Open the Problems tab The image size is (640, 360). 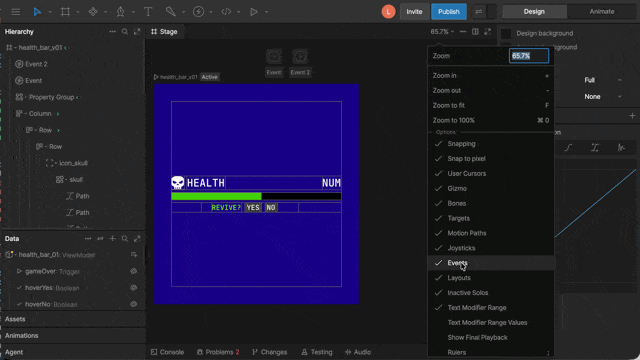point(218,352)
